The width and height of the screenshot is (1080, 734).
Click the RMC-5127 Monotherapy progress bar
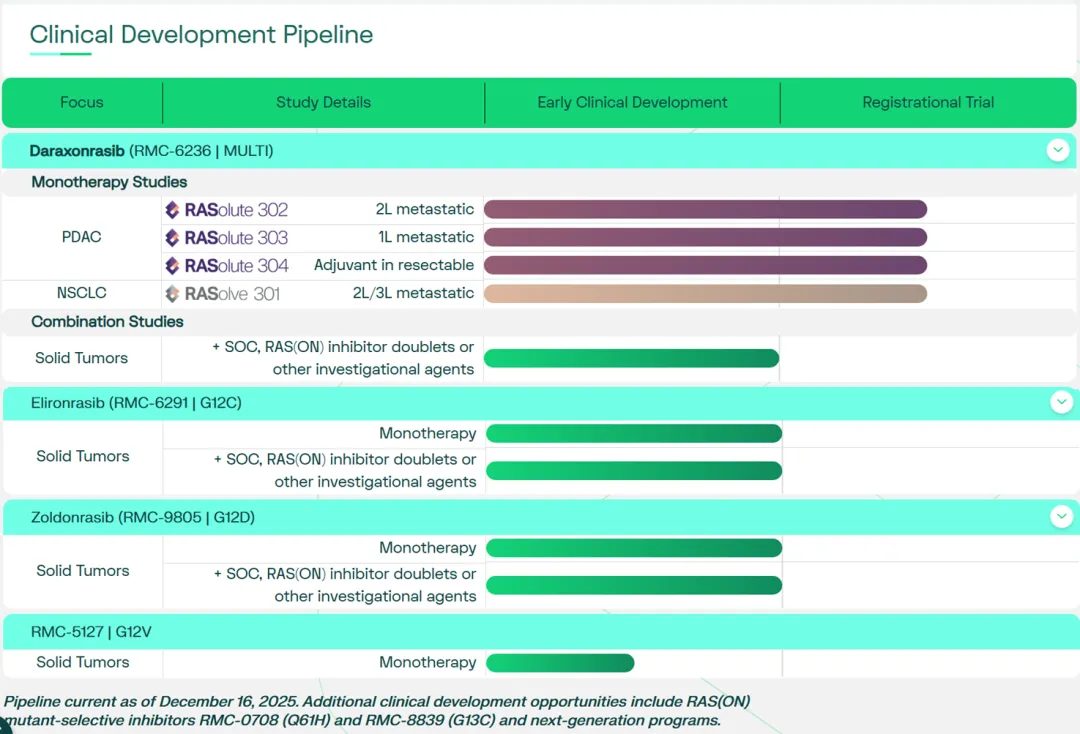[x=560, y=663]
